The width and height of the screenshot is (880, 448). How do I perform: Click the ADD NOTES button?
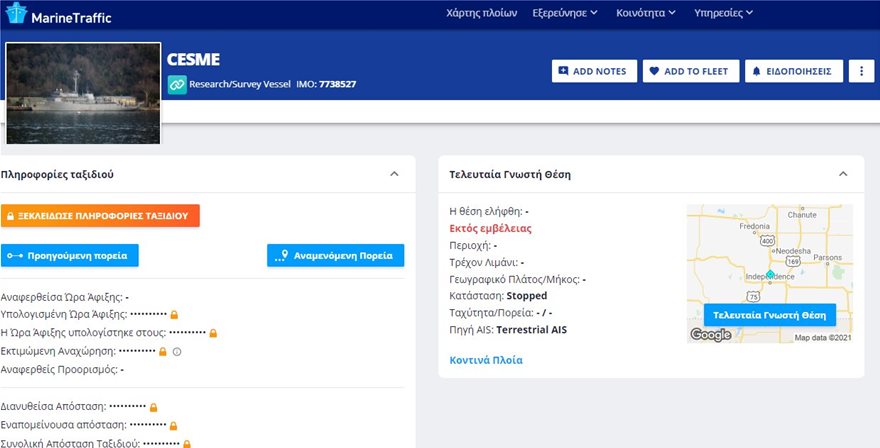pos(591,71)
